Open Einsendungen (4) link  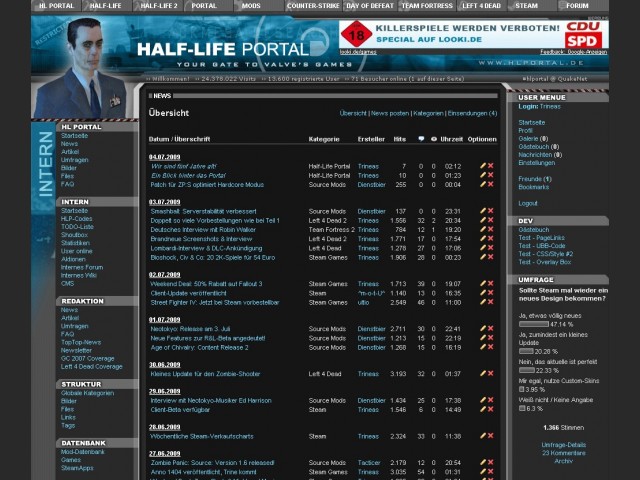click(x=472, y=113)
